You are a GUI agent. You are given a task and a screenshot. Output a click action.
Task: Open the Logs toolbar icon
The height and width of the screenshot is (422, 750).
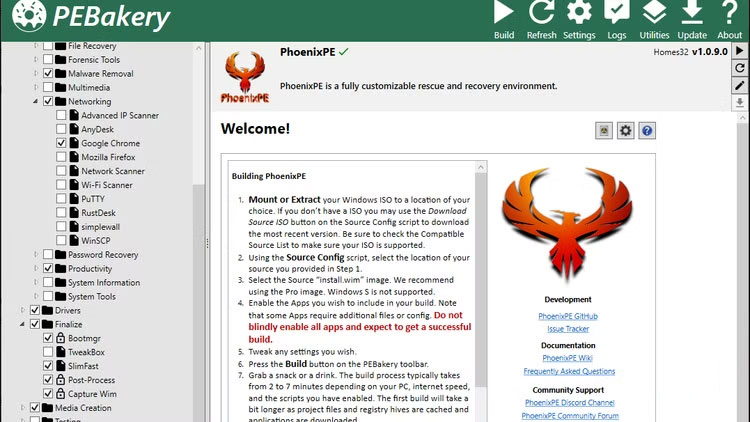tap(617, 20)
